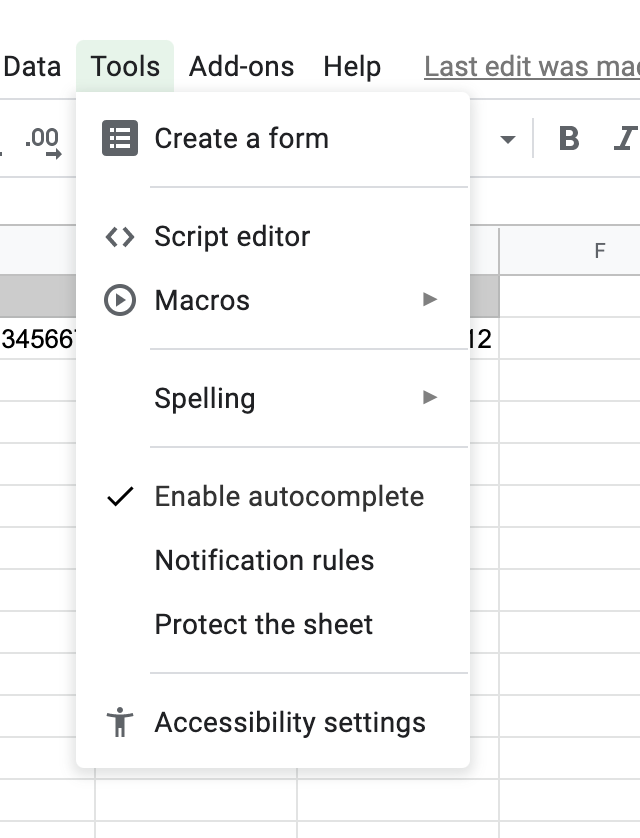Expand the Macros submenu arrow

click(x=430, y=299)
